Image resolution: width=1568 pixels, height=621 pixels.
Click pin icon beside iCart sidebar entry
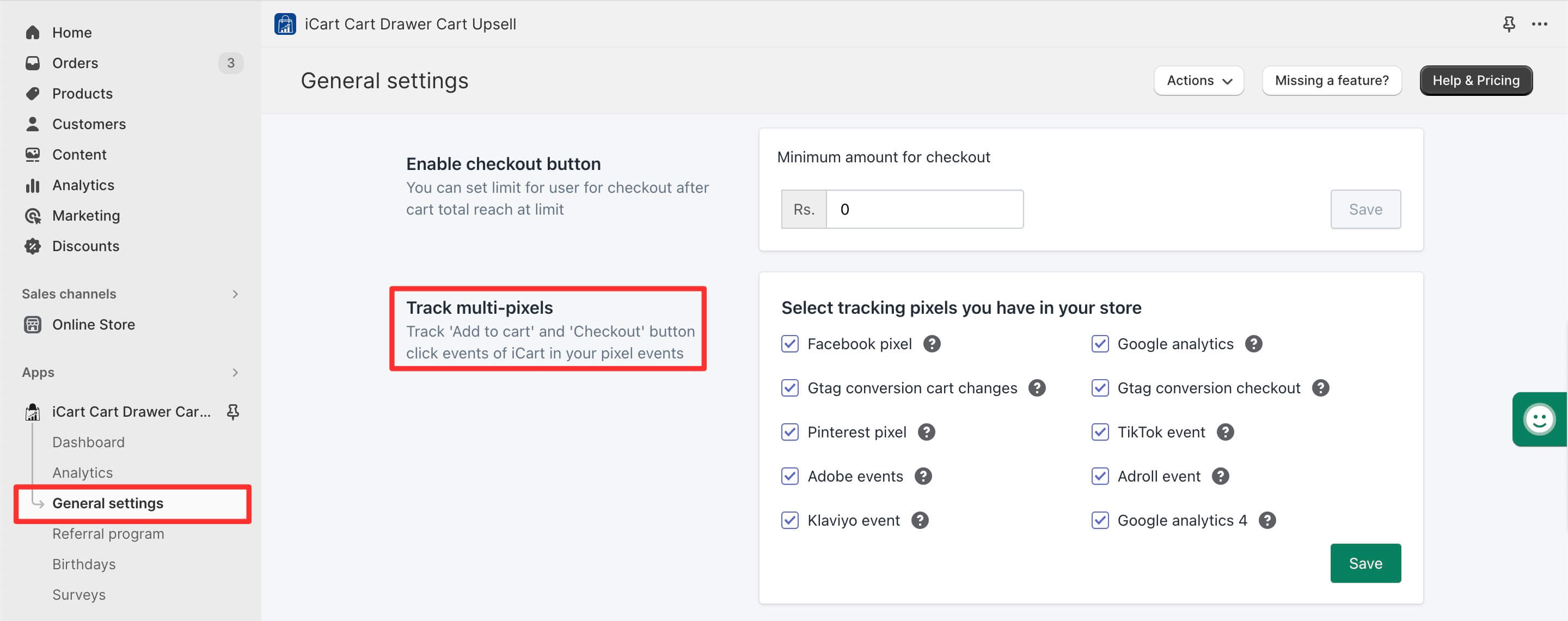click(232, 412)
